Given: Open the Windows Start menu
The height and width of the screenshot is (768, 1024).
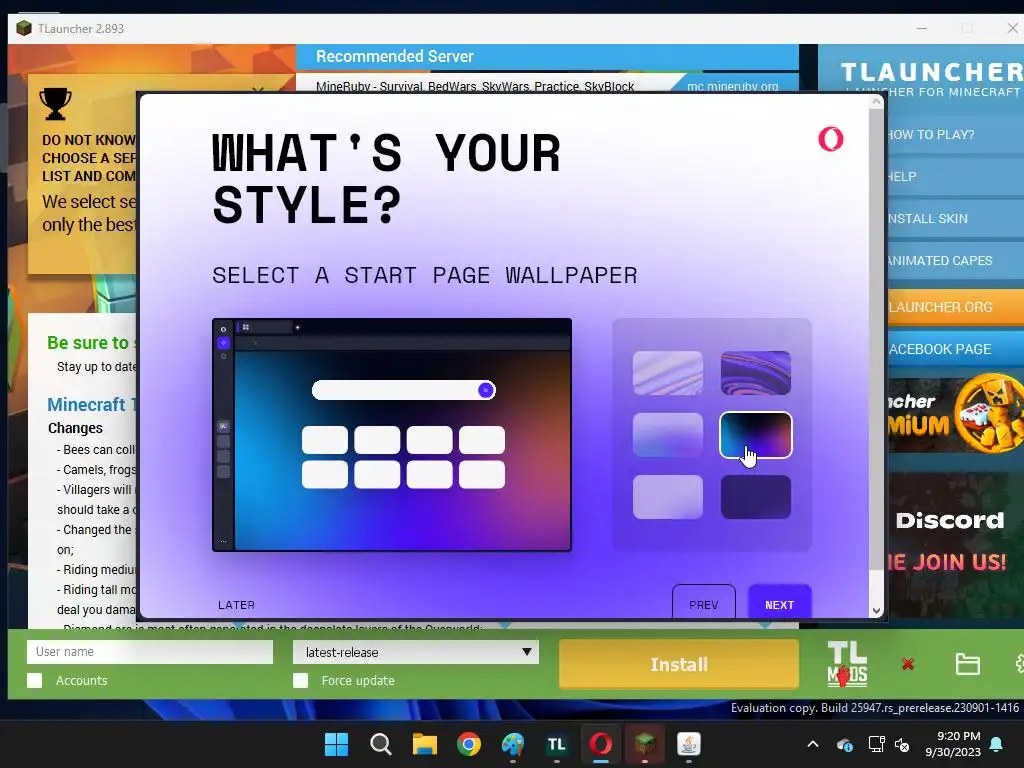Looking at the screenshot, I should 336,744.
